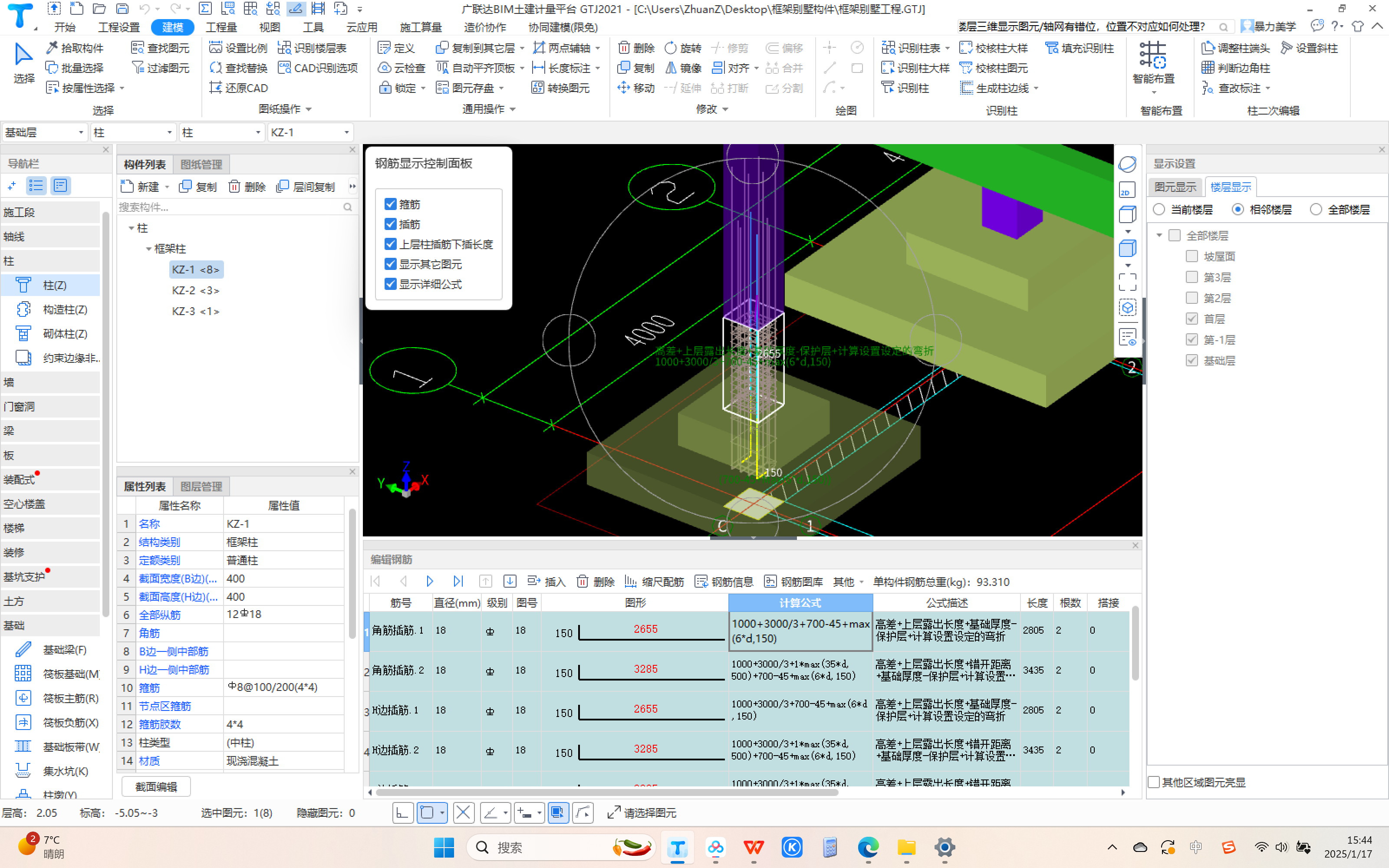Click the 填充识别柱 tool
The image size is (1389, 868).
[1080, 48]
